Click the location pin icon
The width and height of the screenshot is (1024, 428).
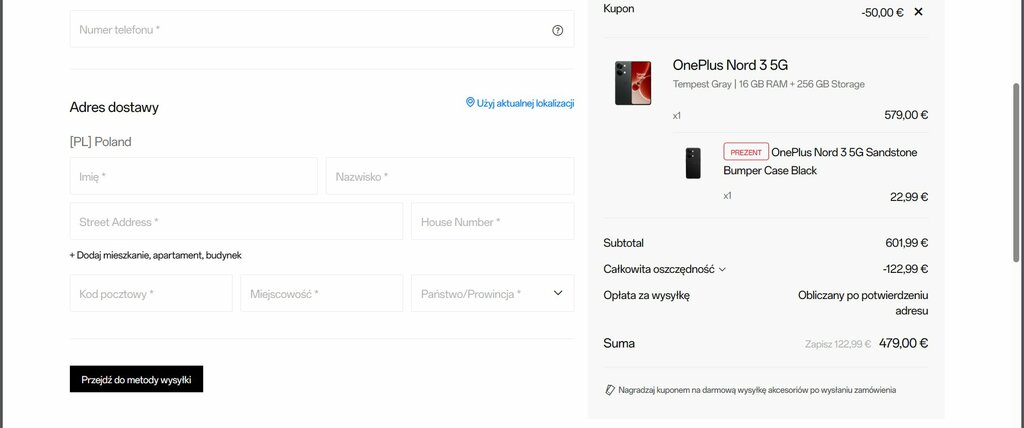tap(470, 103)
